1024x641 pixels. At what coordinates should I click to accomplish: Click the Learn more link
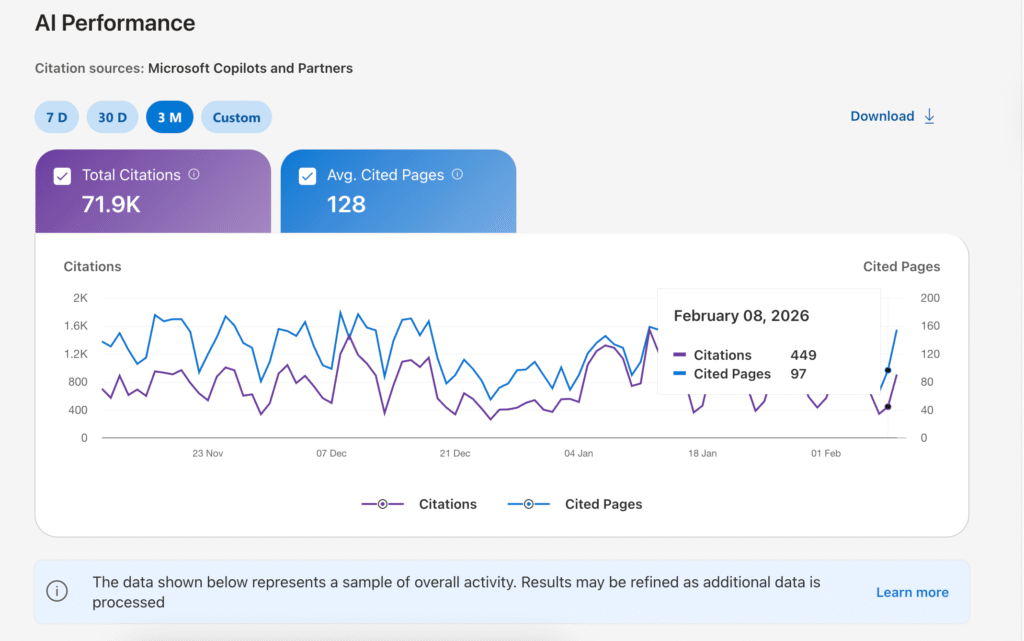(911, 592)
